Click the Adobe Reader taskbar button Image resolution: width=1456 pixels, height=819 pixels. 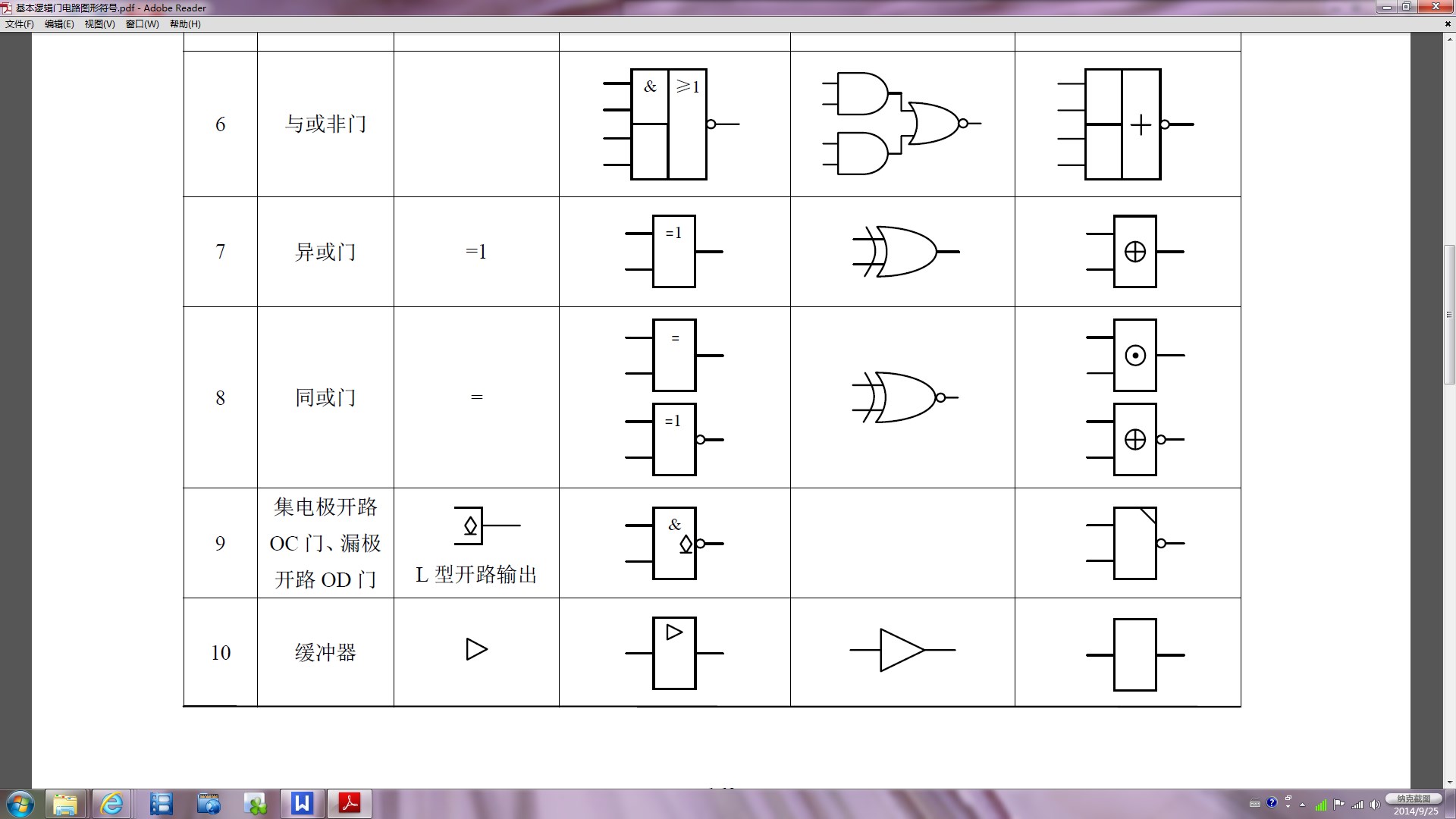point(350,804)
